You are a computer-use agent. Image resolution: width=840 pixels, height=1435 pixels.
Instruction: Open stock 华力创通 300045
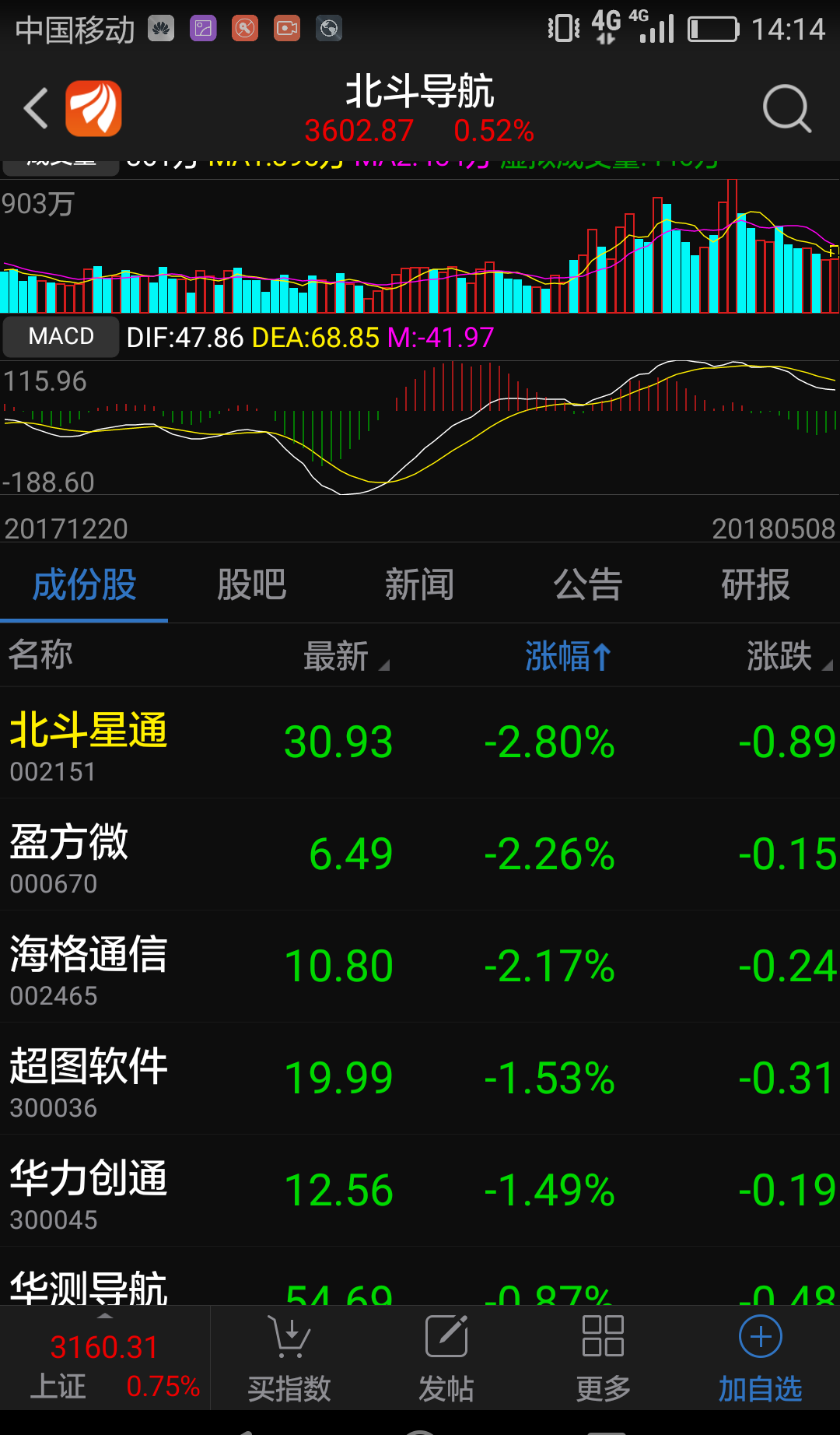(420, 1190)
